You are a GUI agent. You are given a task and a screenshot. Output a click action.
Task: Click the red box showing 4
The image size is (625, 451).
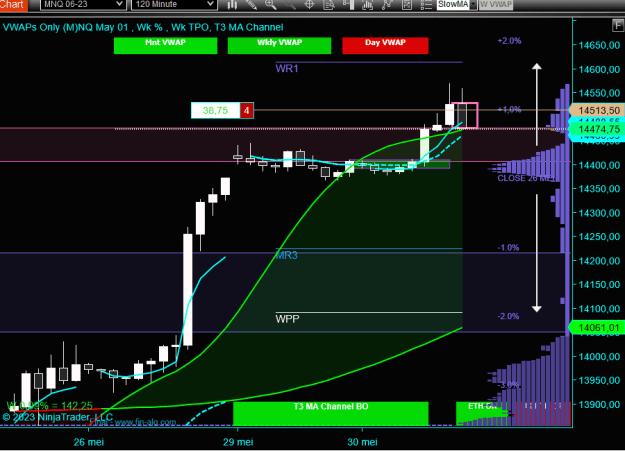click(x=246, y=110)
